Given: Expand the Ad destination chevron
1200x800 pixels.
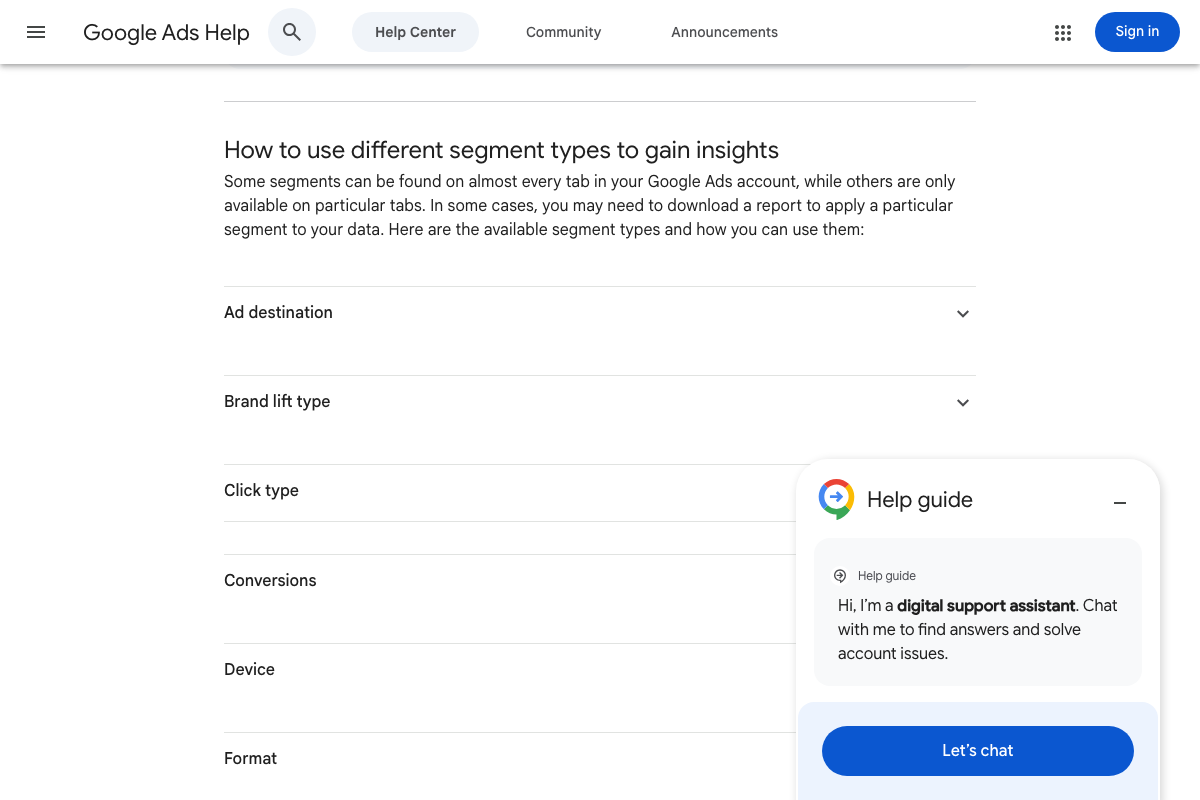Looking at the screenshot, I should (x=963, y=314).
